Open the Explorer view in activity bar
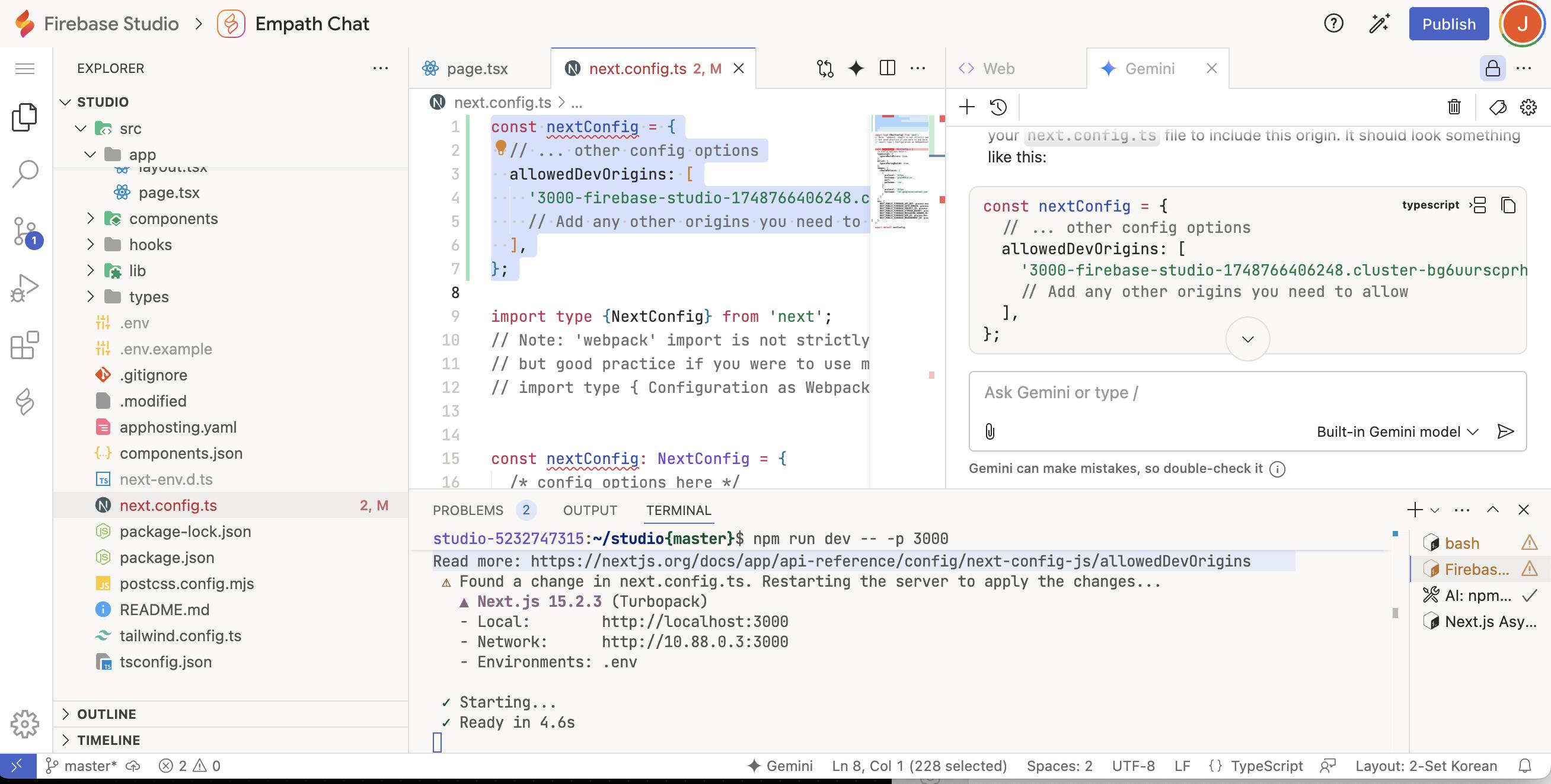 pyautogui.click(x=25, y=117)
